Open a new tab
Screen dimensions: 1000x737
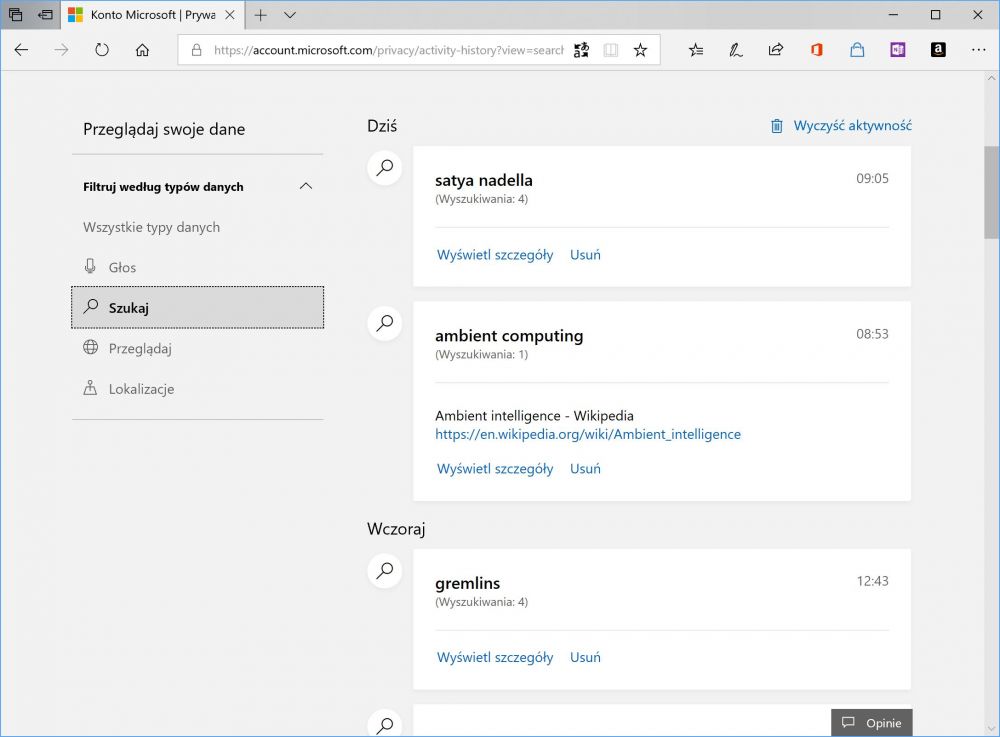point(260,15)
